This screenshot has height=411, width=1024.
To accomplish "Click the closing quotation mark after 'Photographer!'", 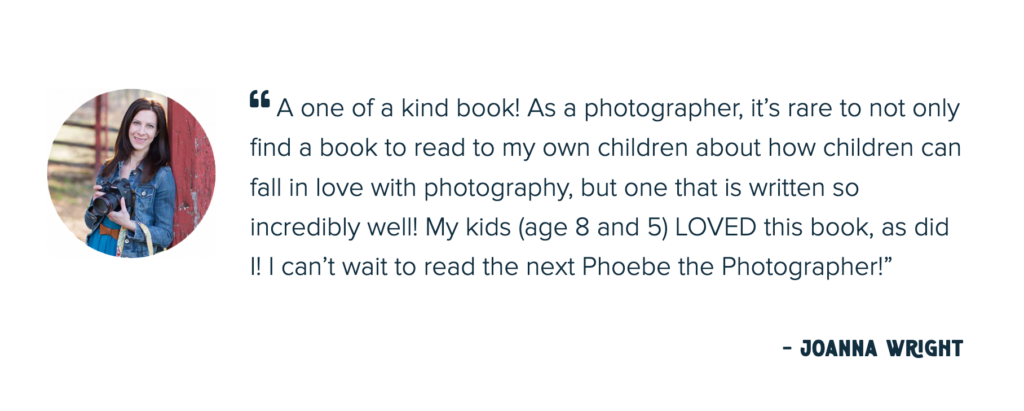I will (x=888, y=262).
